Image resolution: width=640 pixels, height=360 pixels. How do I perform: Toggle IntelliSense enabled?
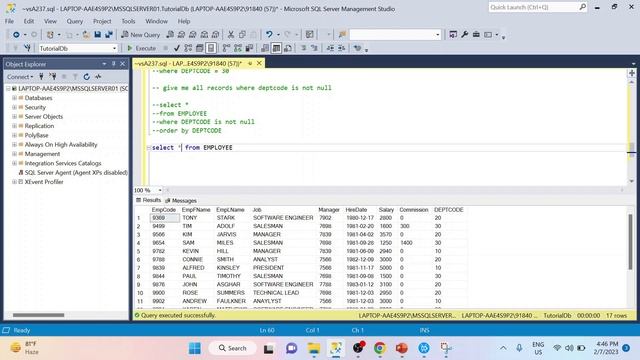tap(211, 48)
